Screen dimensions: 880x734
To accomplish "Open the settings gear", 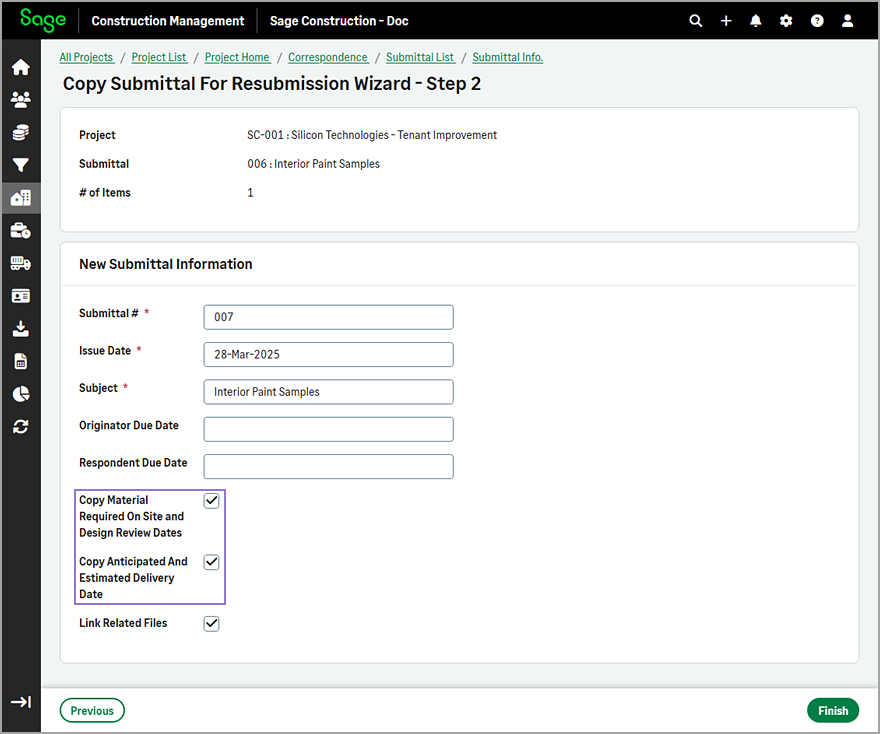I will 786,21.
